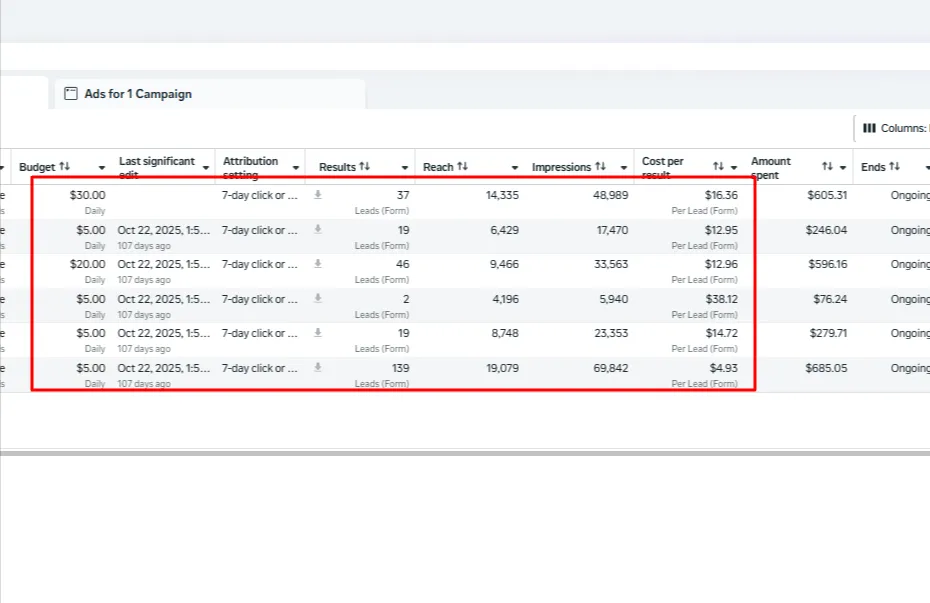Viewport: 930px width, 603px height.
Task: Download leads for the row with 2 results
Action: [318, 298]
